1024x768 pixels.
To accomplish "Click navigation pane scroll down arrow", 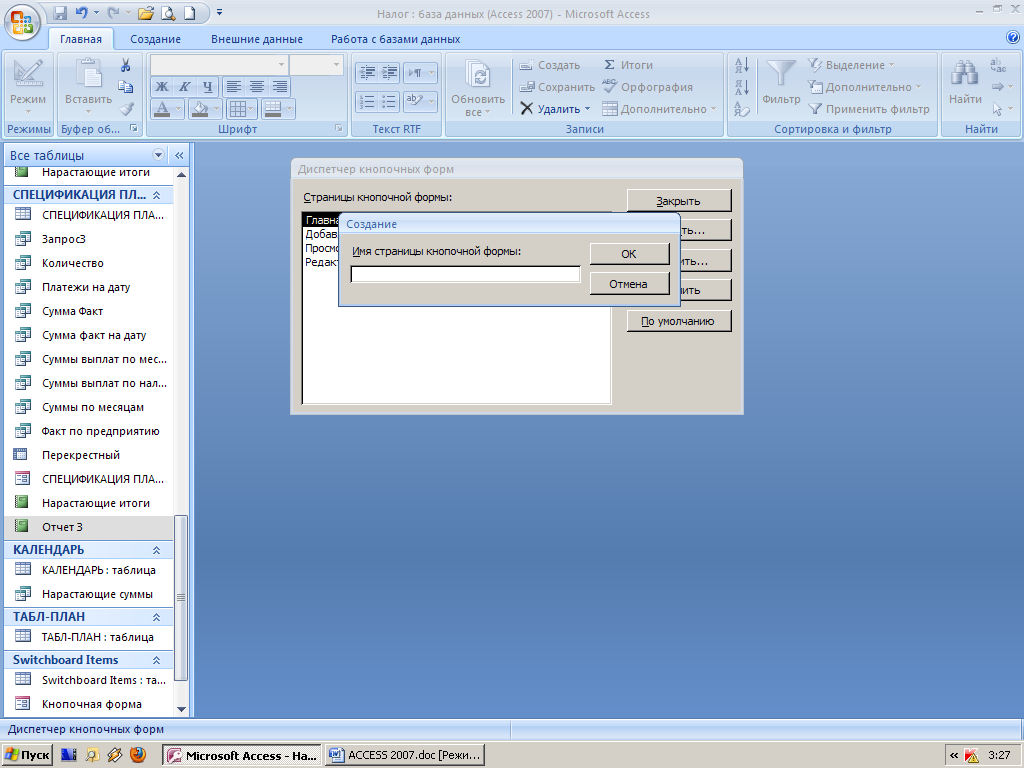I will (x=181, y=709).
